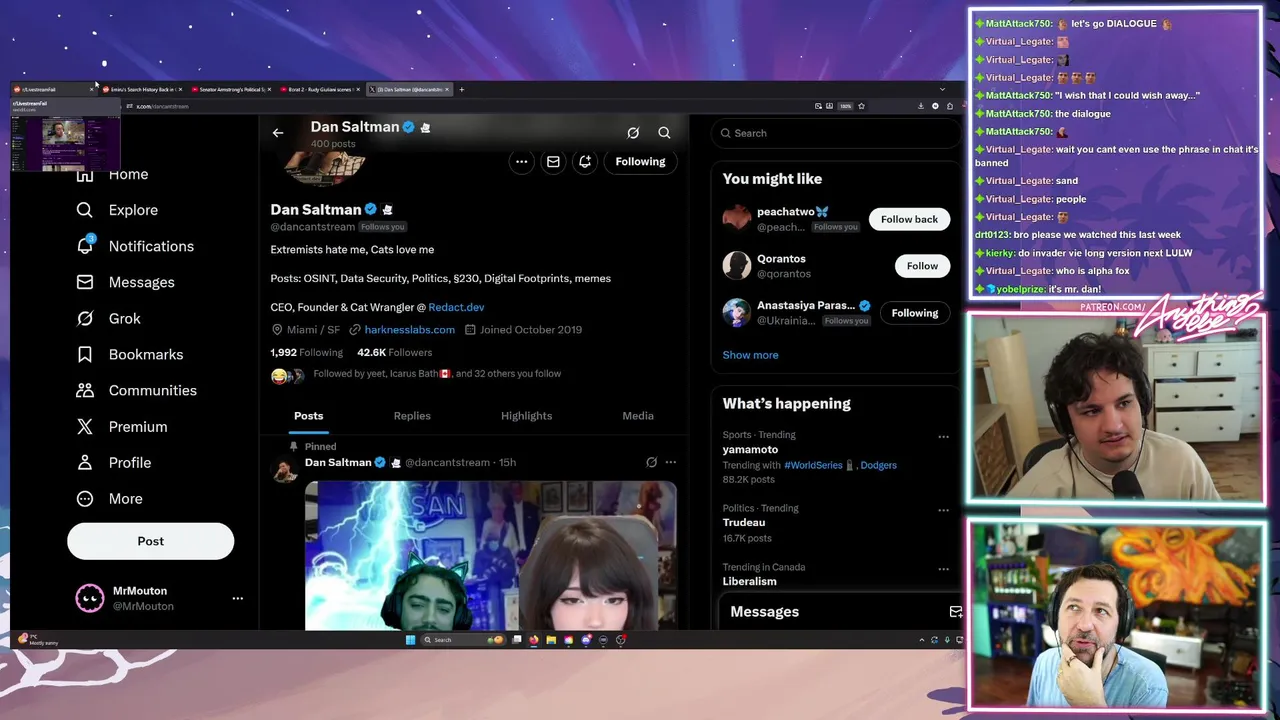Image resolution: width=1280 pixels, height=720 pixels.
Task: Switch to the Senator Armstrong's Political browser tab
Action: tap(231, 89)
